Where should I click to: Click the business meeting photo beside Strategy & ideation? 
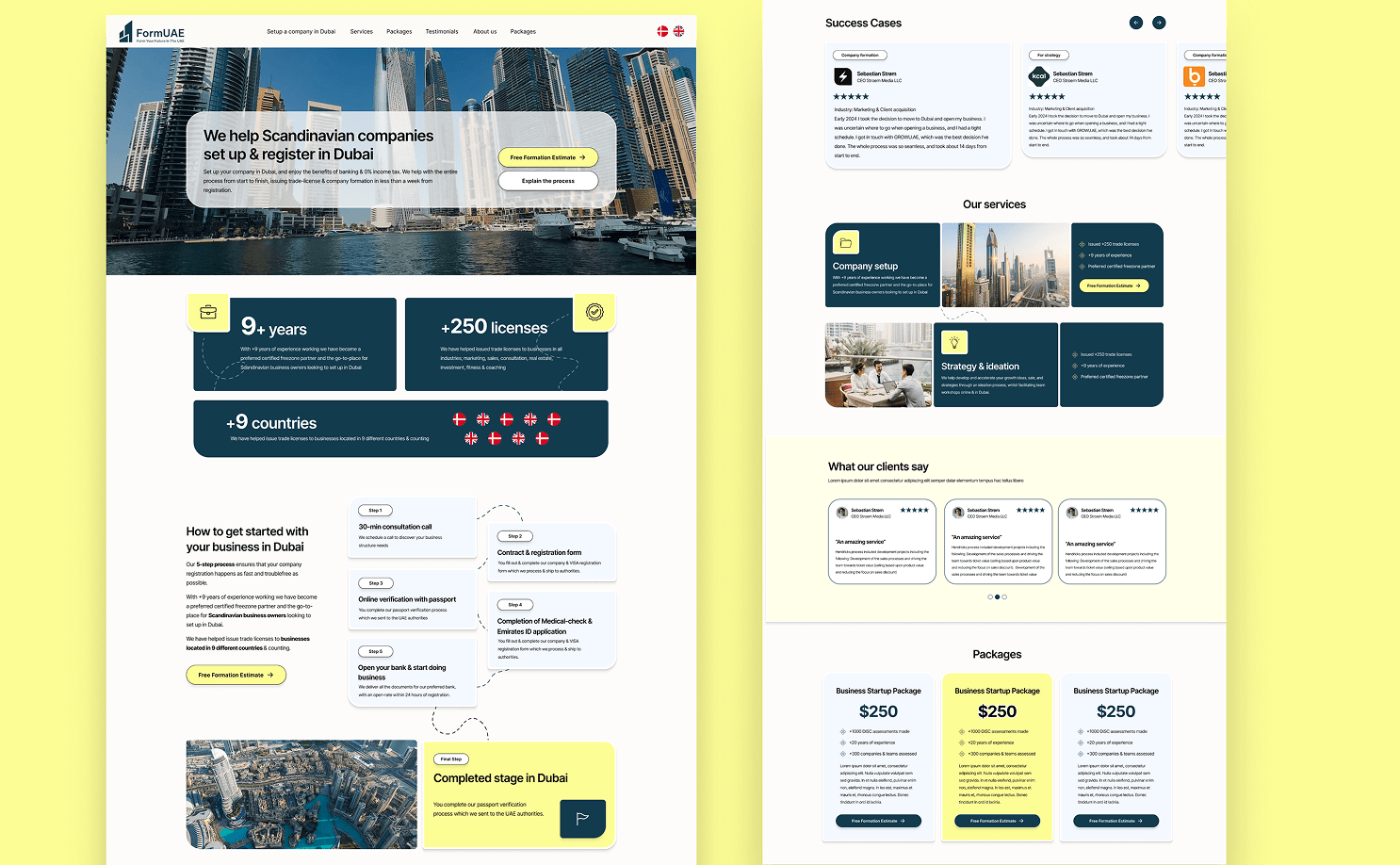[878, 365]
